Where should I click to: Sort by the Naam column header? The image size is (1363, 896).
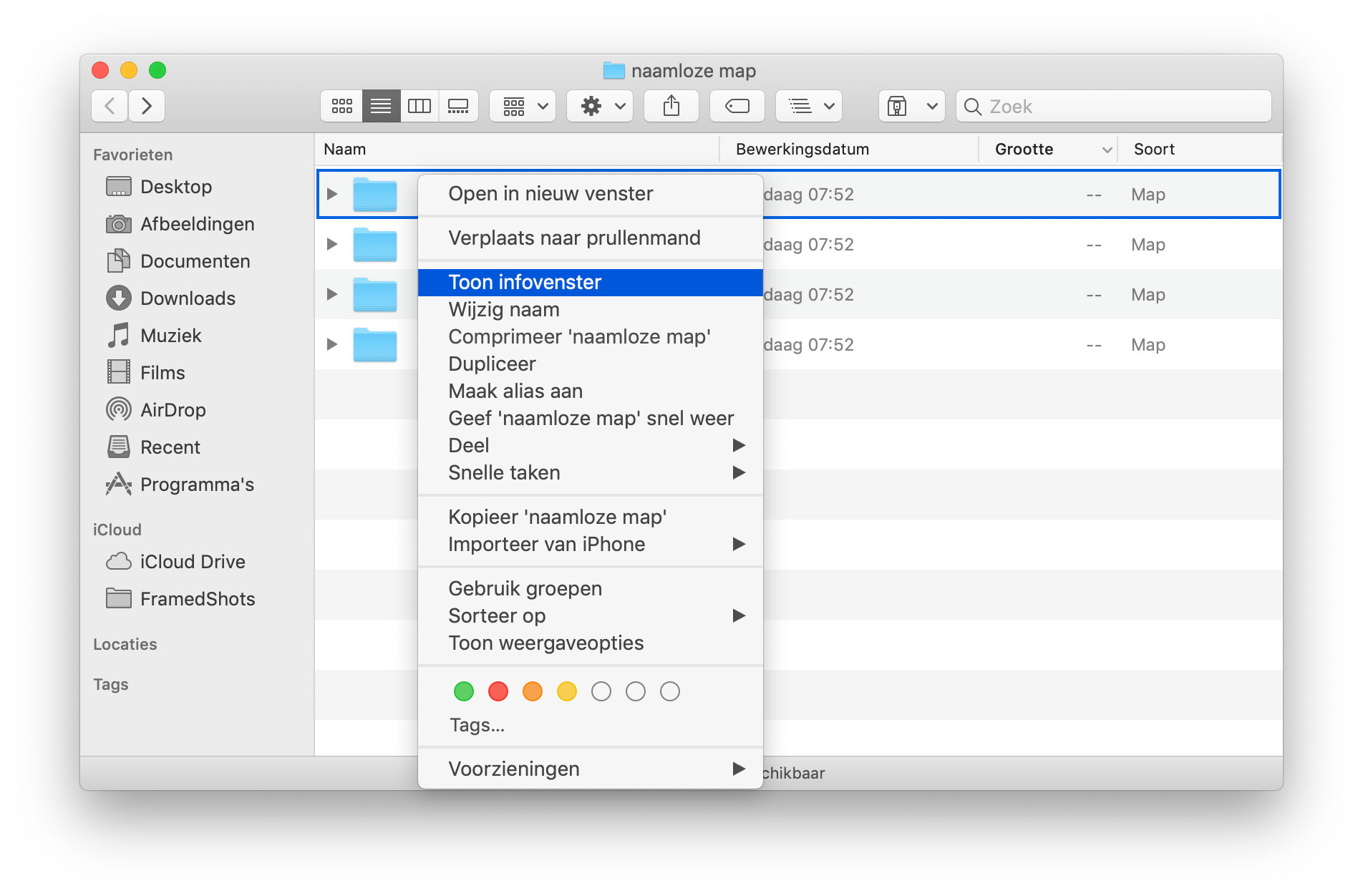(517, 150)
